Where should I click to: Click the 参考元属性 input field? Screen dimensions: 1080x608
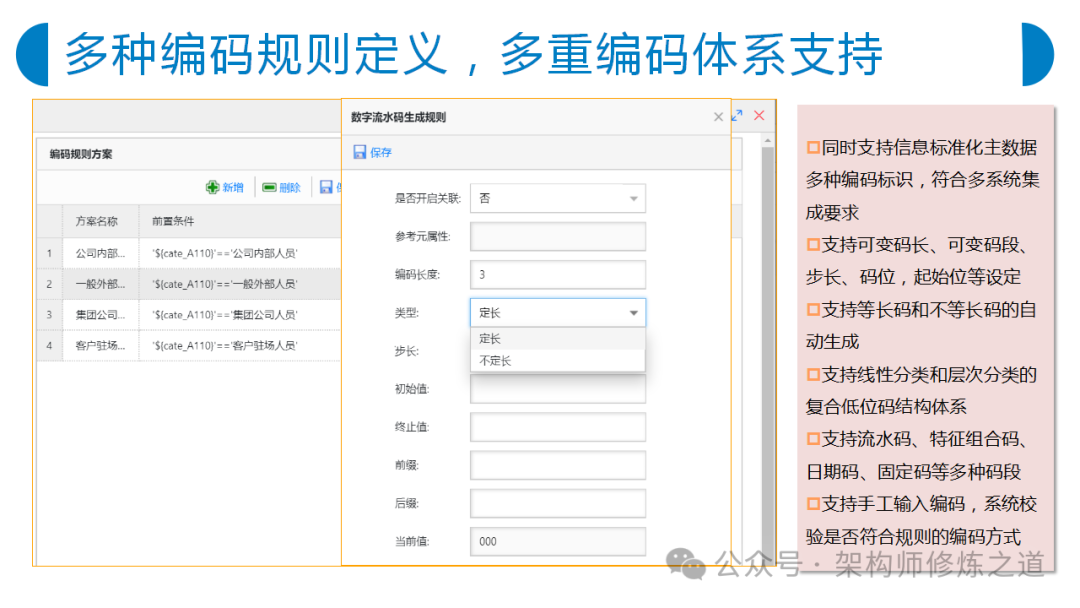[x=558, y=236]
